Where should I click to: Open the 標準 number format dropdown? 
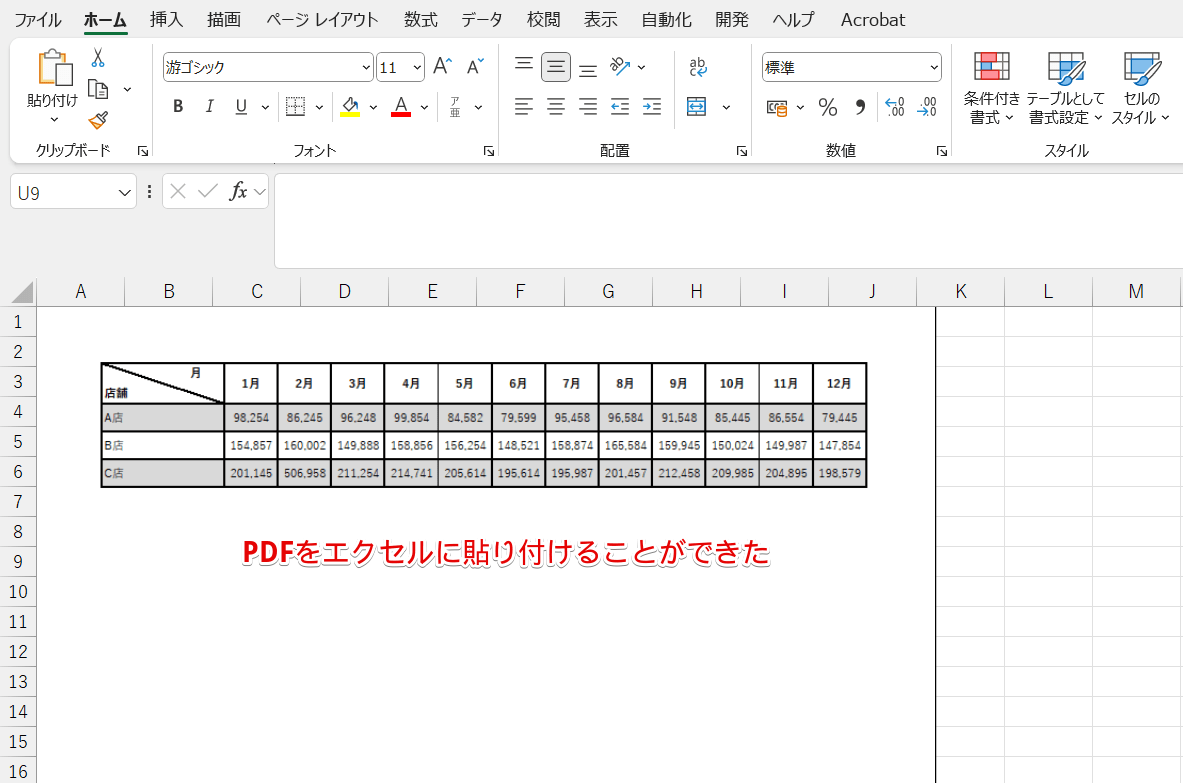tap(933, 66)
